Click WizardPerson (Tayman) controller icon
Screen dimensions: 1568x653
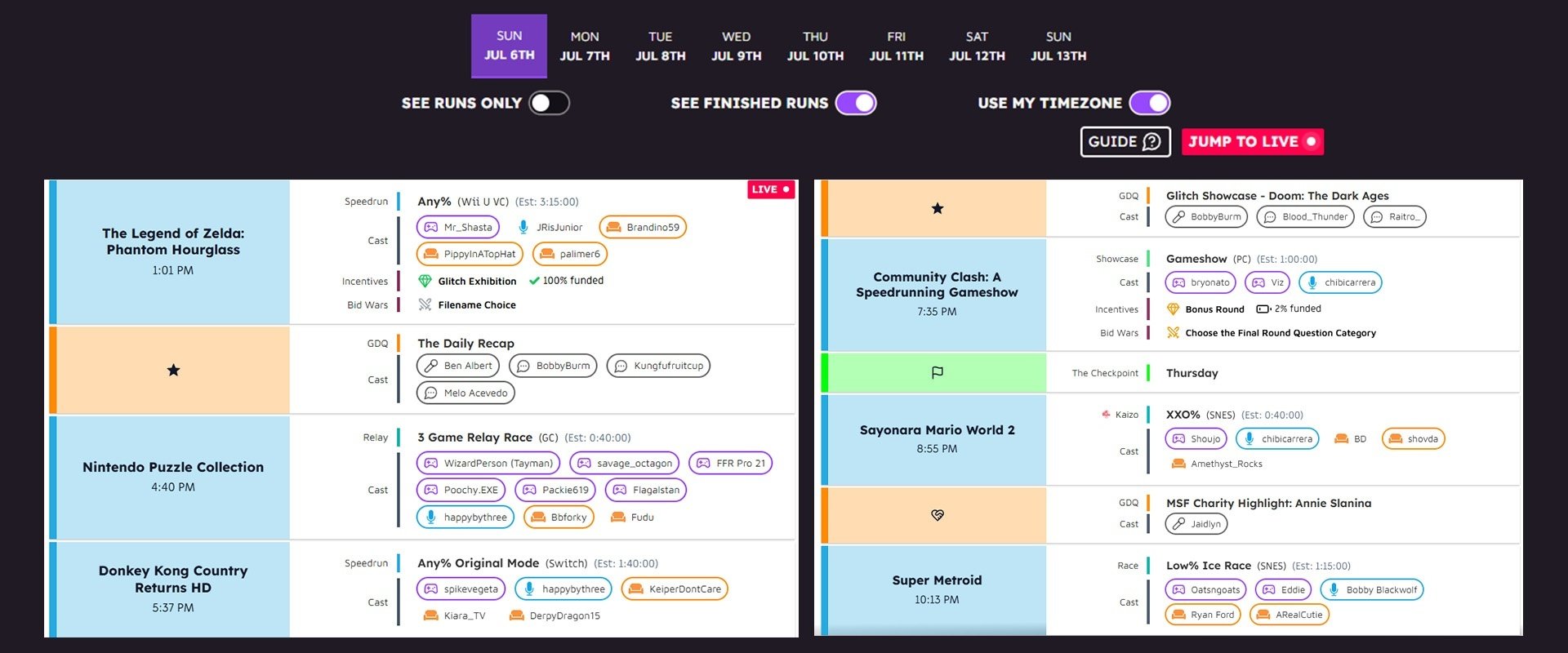tap(430, 463)
